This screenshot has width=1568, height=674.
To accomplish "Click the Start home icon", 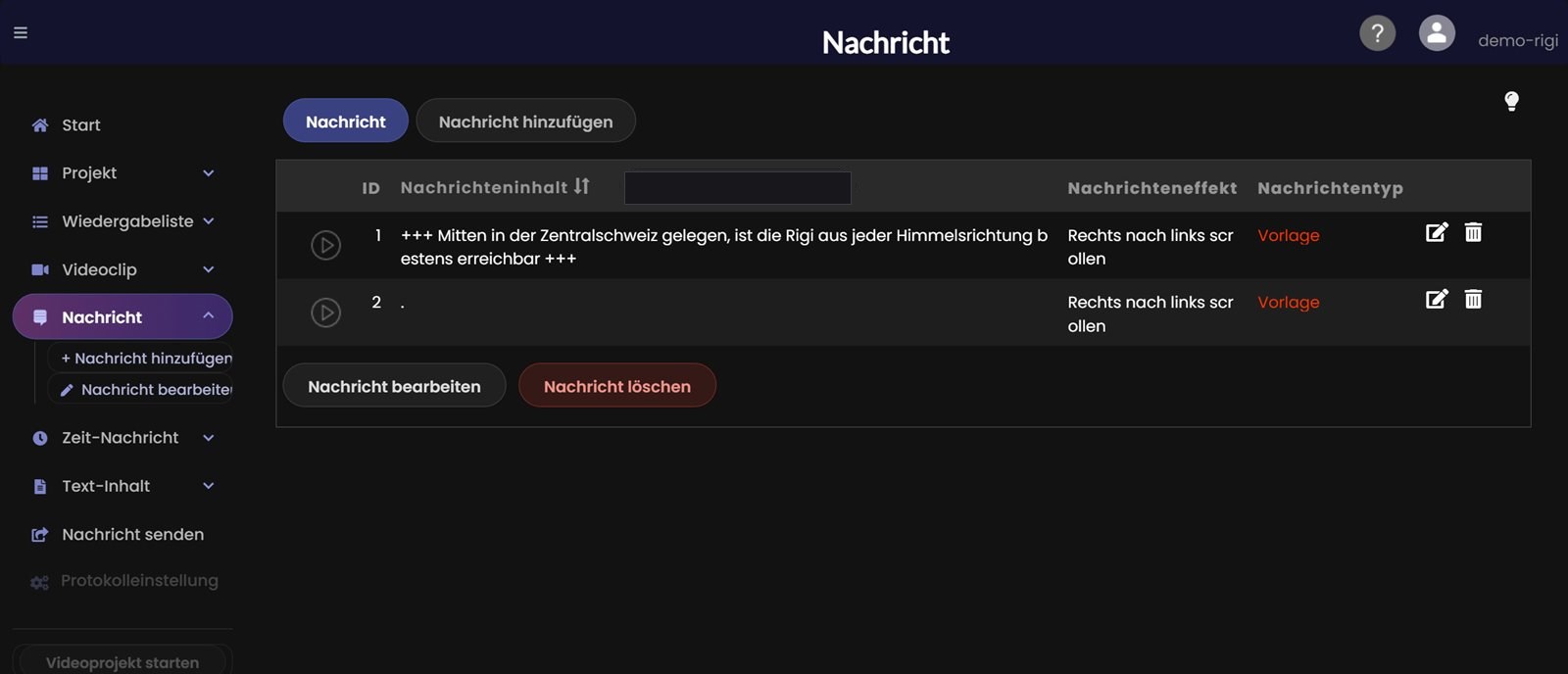I will (40, 124).
